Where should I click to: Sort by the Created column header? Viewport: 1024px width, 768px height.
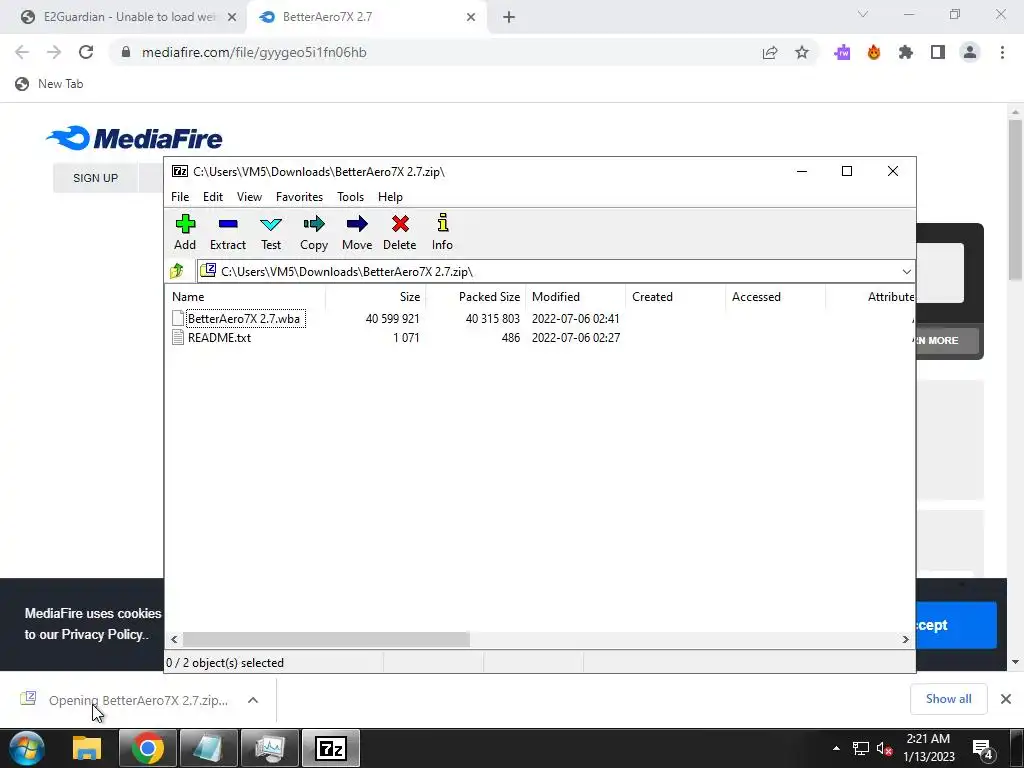coord(675,296)
